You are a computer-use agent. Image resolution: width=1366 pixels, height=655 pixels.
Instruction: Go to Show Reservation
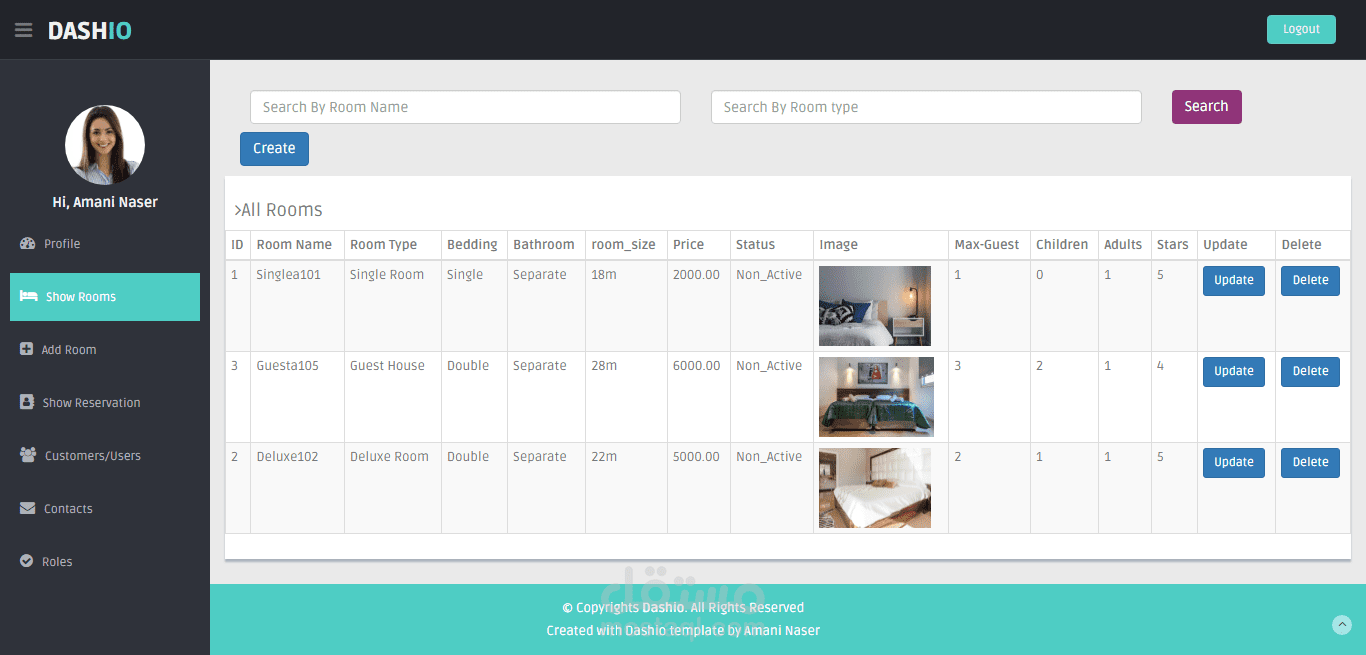click(105, 403)
